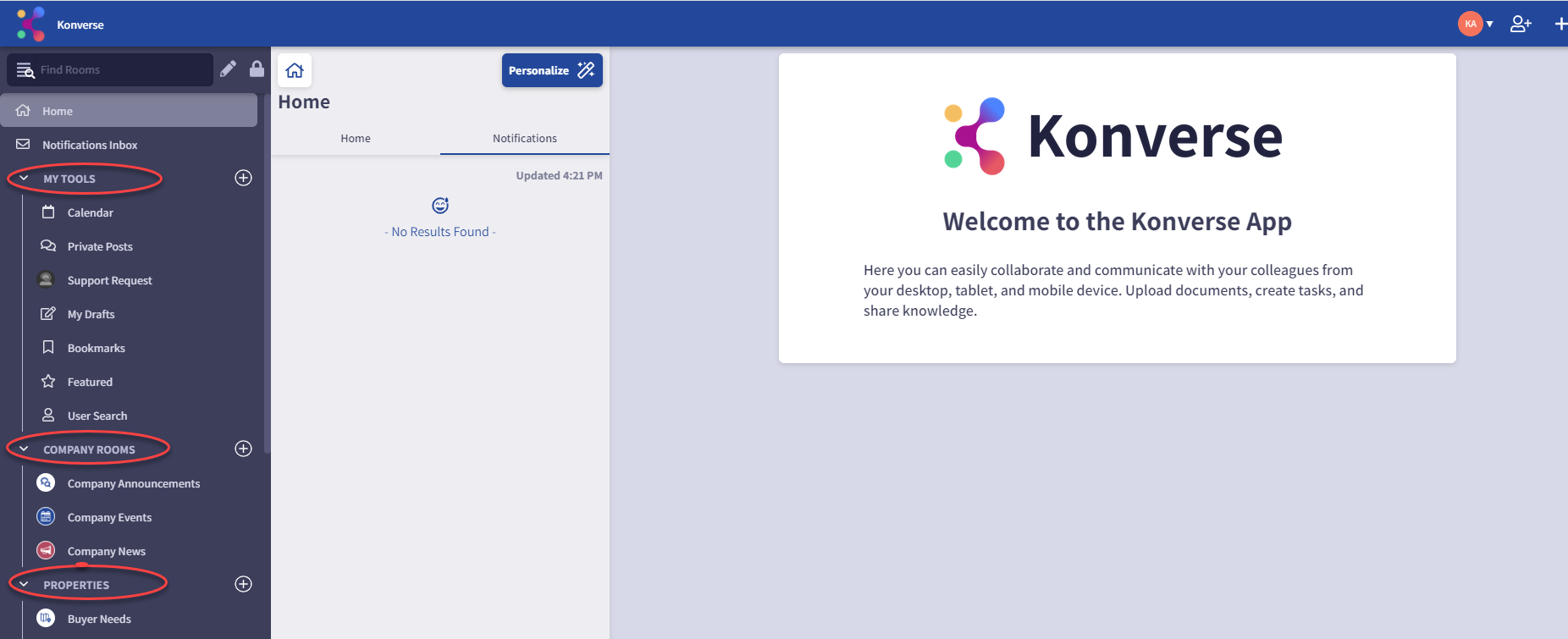Switch to the Notifications tab
This screenshot has height=639, width=1568.
pos(525,138)
